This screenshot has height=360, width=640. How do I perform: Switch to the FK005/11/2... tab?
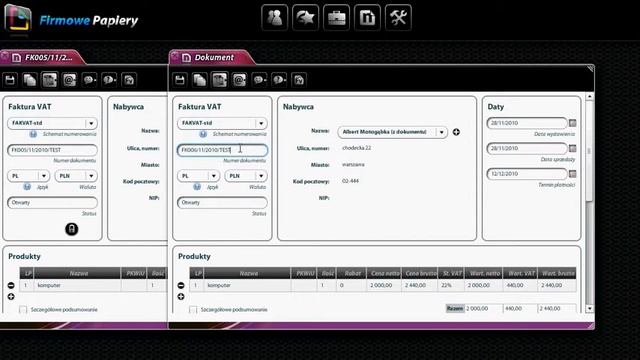click(x=43, y=58)
